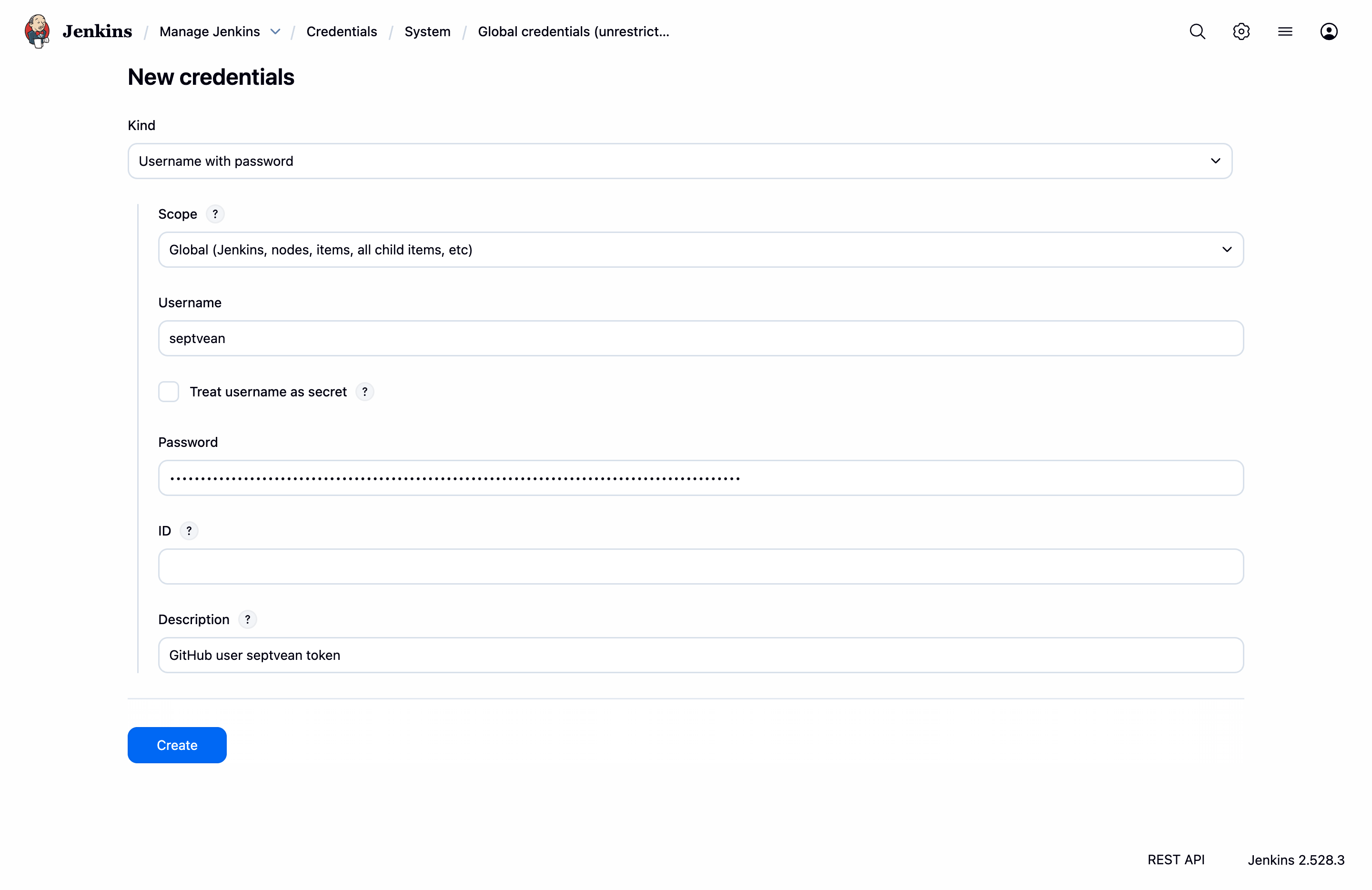Show help for Treat username as secret
Image resolution: width=1372 pixels, height=890 pixels.
364,392
